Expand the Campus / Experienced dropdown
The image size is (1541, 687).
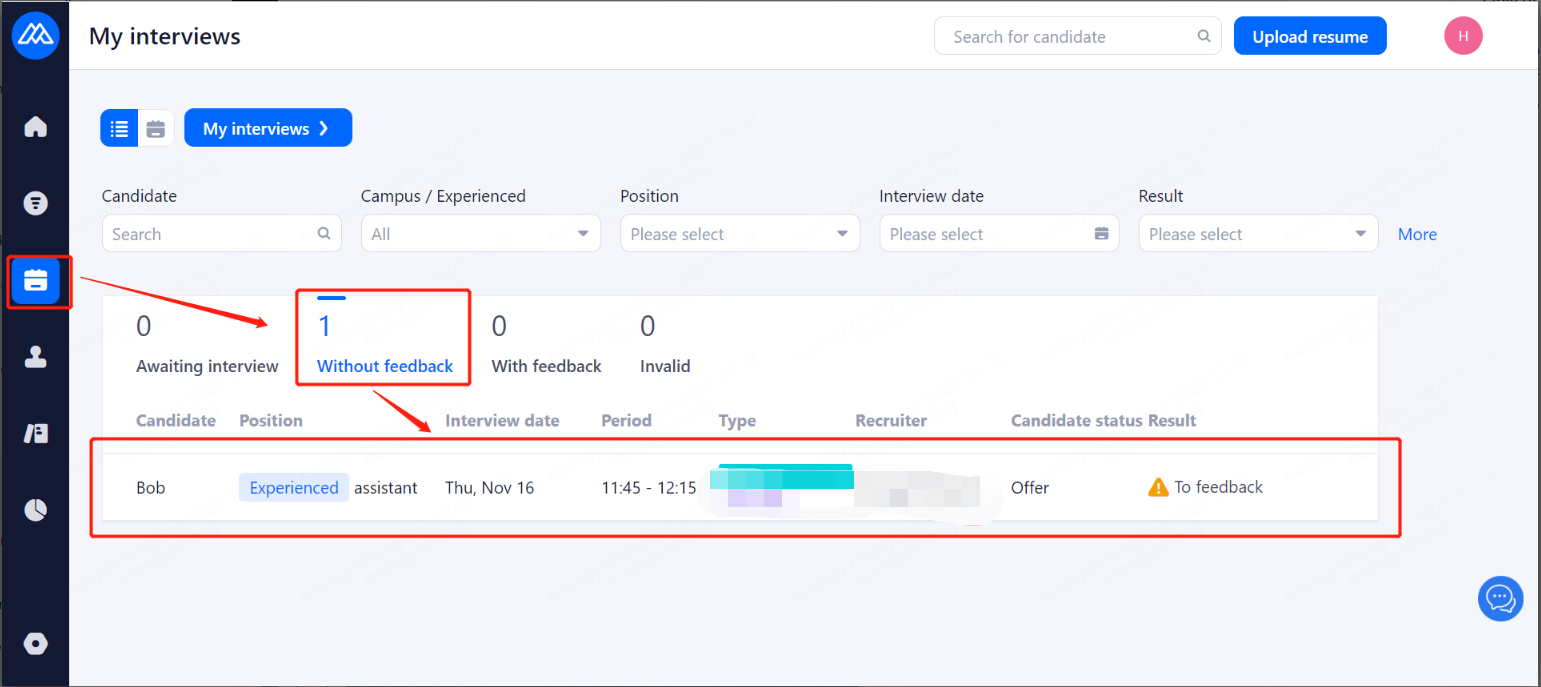(x=480, y=234)
